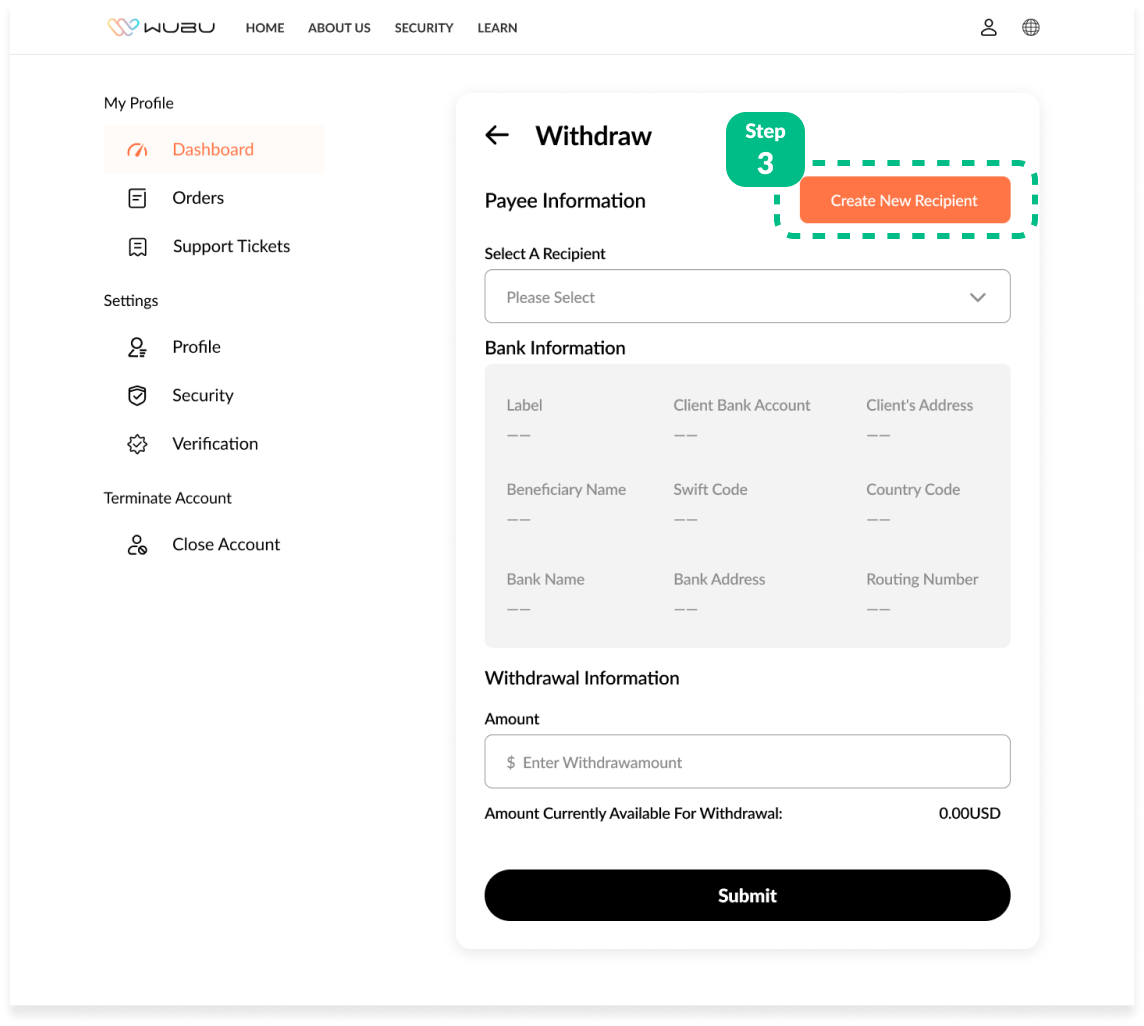Submit the withdrawal form

(x=747, y=895)
